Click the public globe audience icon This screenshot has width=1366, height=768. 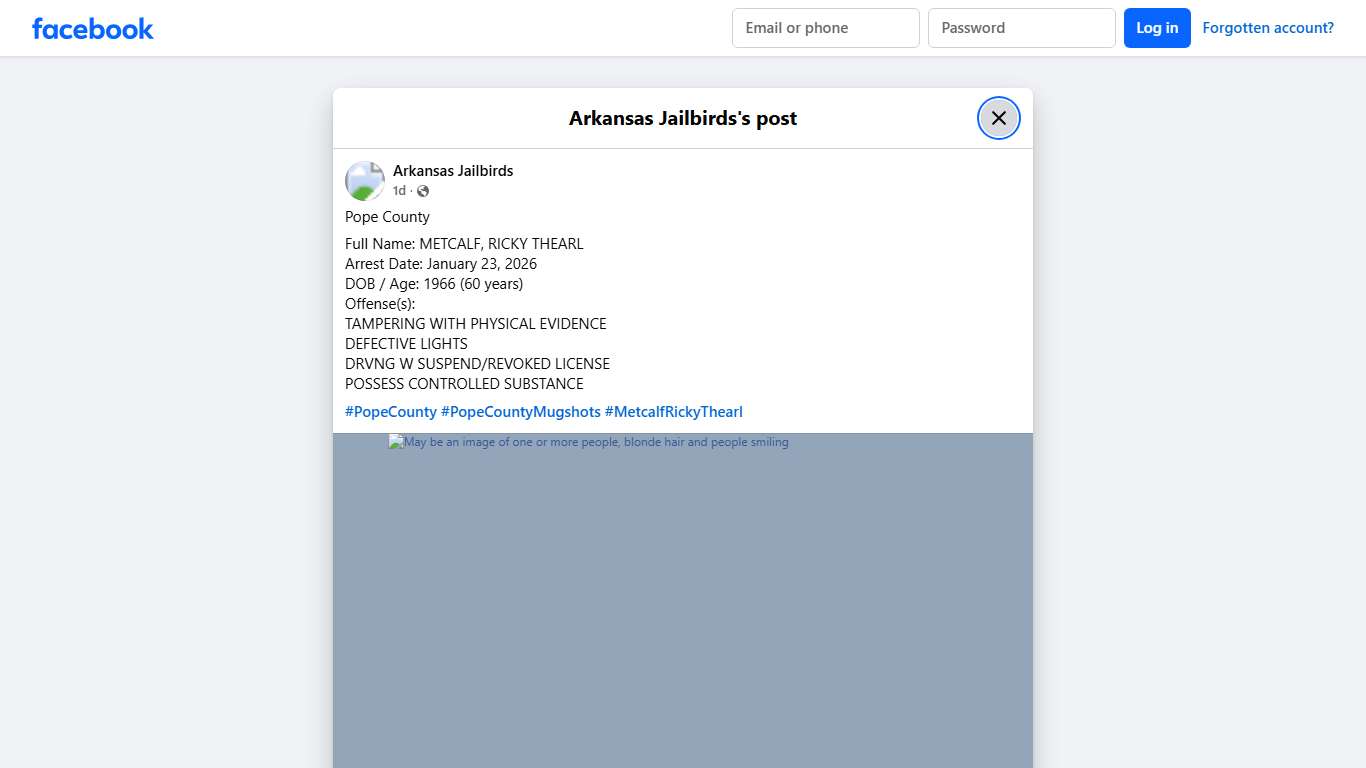coord(423,191)
